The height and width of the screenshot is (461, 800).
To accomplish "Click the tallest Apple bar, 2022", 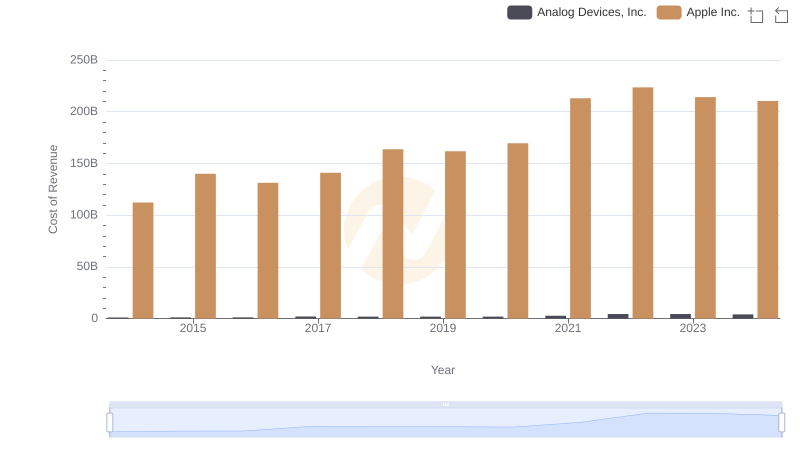I will pos(643,203).
